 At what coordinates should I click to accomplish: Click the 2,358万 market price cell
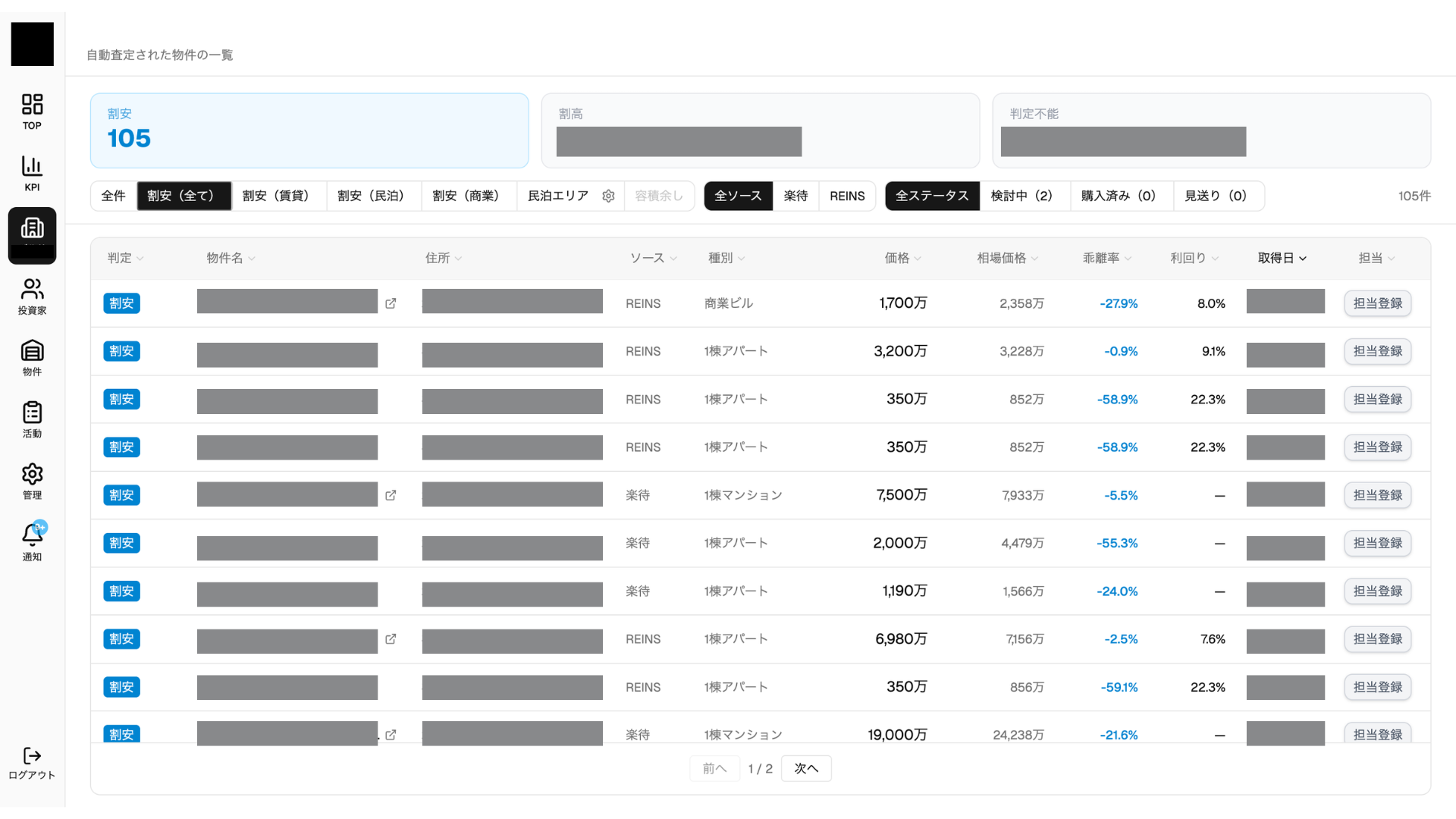click(1021, 303)
